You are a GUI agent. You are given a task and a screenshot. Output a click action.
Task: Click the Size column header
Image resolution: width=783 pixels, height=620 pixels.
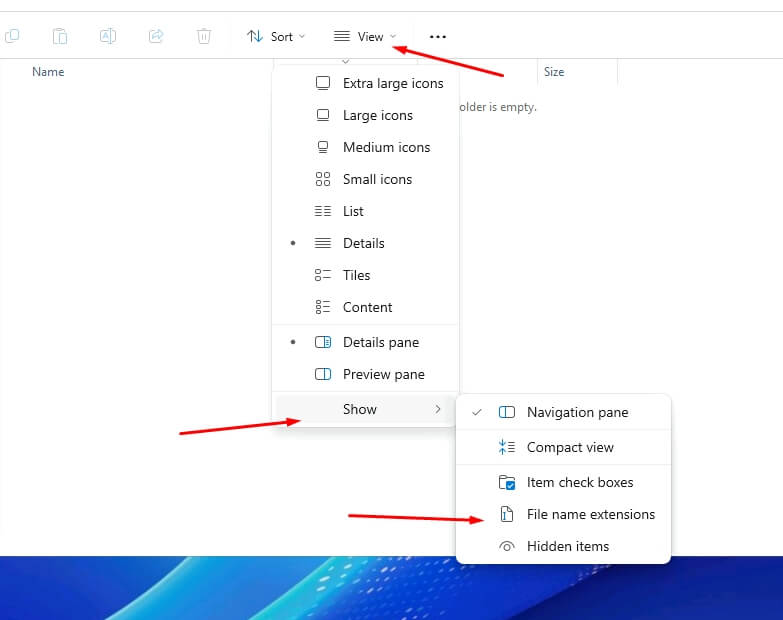pos(554,72)
